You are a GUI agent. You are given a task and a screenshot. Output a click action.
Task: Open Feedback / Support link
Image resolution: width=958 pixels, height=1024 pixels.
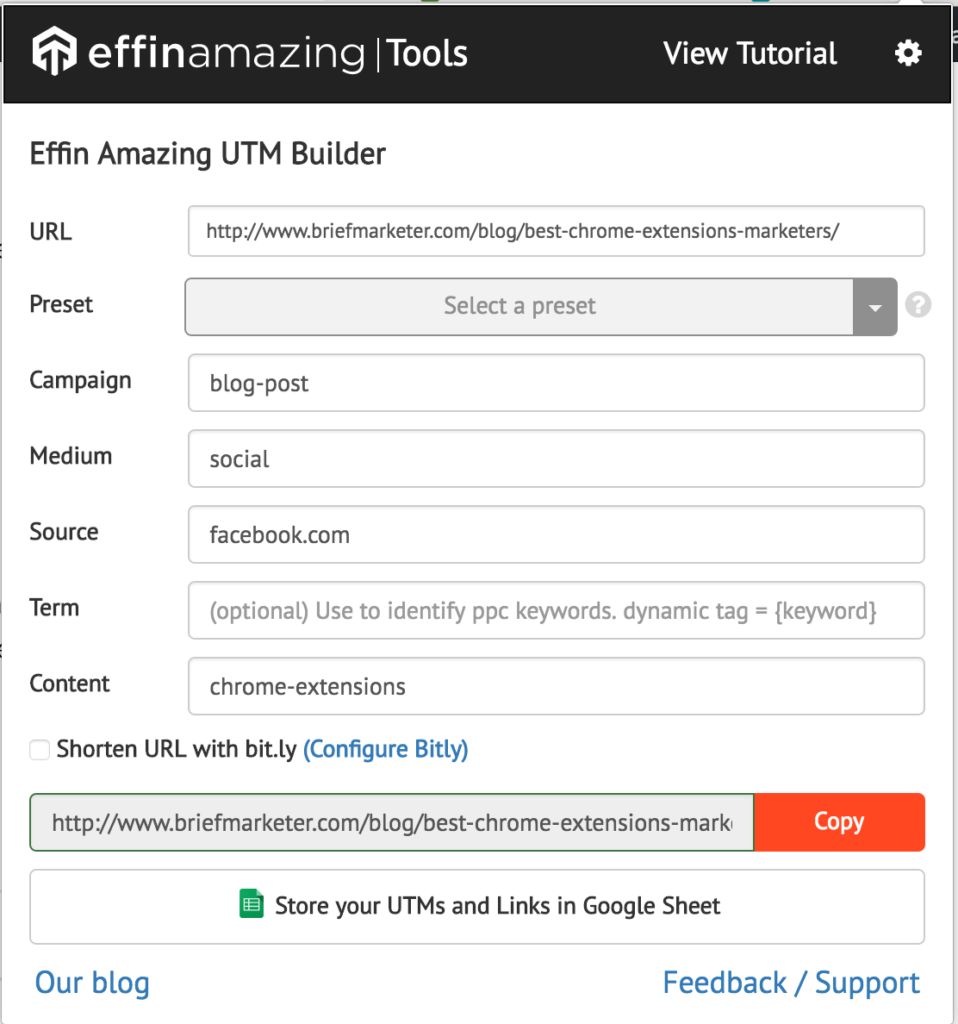point(791,983)
